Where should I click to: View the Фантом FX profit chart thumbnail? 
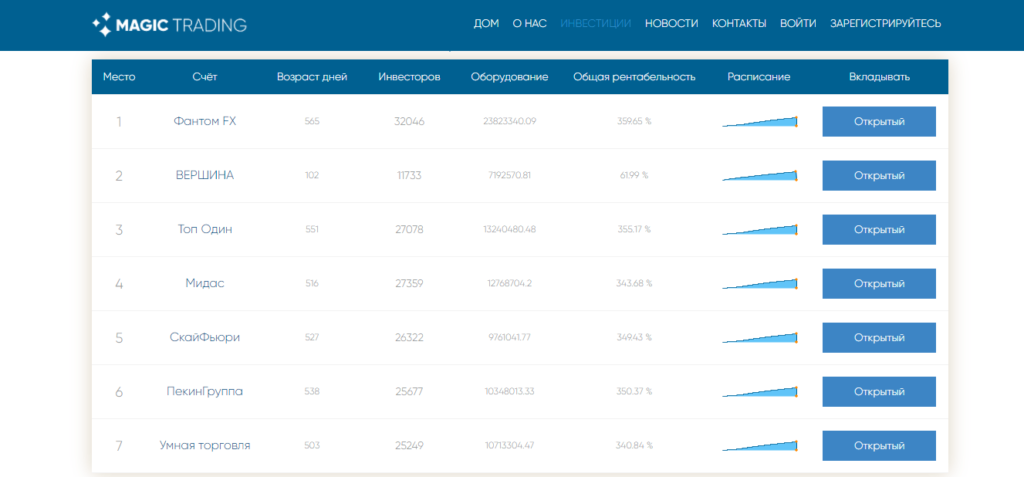(759, 122)
